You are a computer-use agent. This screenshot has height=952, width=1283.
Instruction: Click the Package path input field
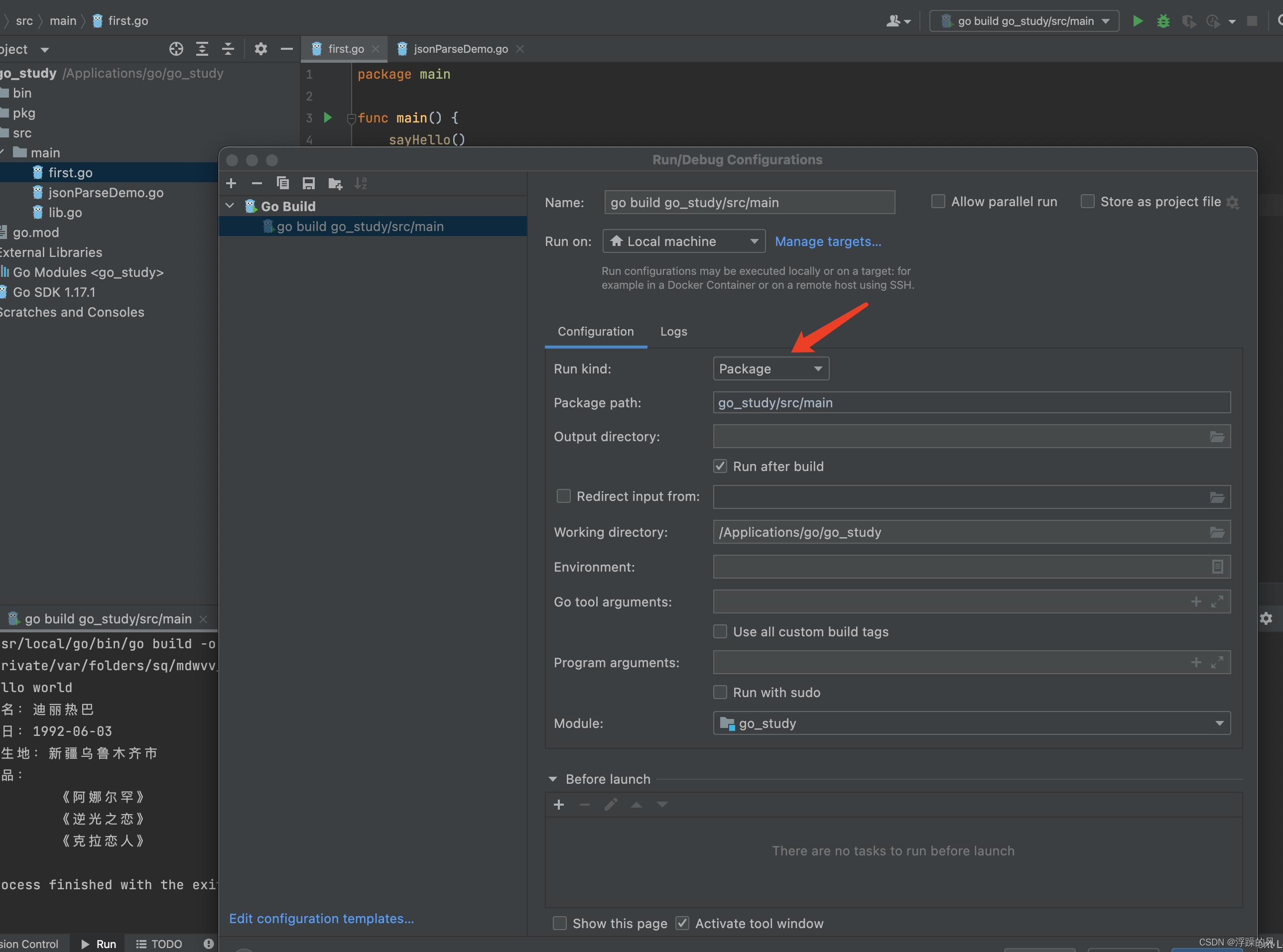click(x=971, y=403)
